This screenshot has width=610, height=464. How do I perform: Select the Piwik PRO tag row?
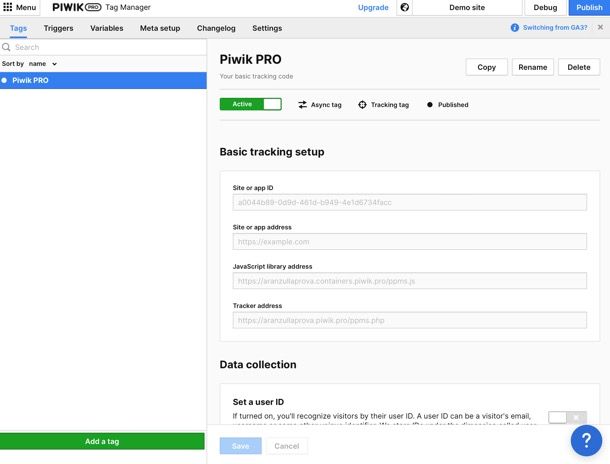click(x=103, y=81)
